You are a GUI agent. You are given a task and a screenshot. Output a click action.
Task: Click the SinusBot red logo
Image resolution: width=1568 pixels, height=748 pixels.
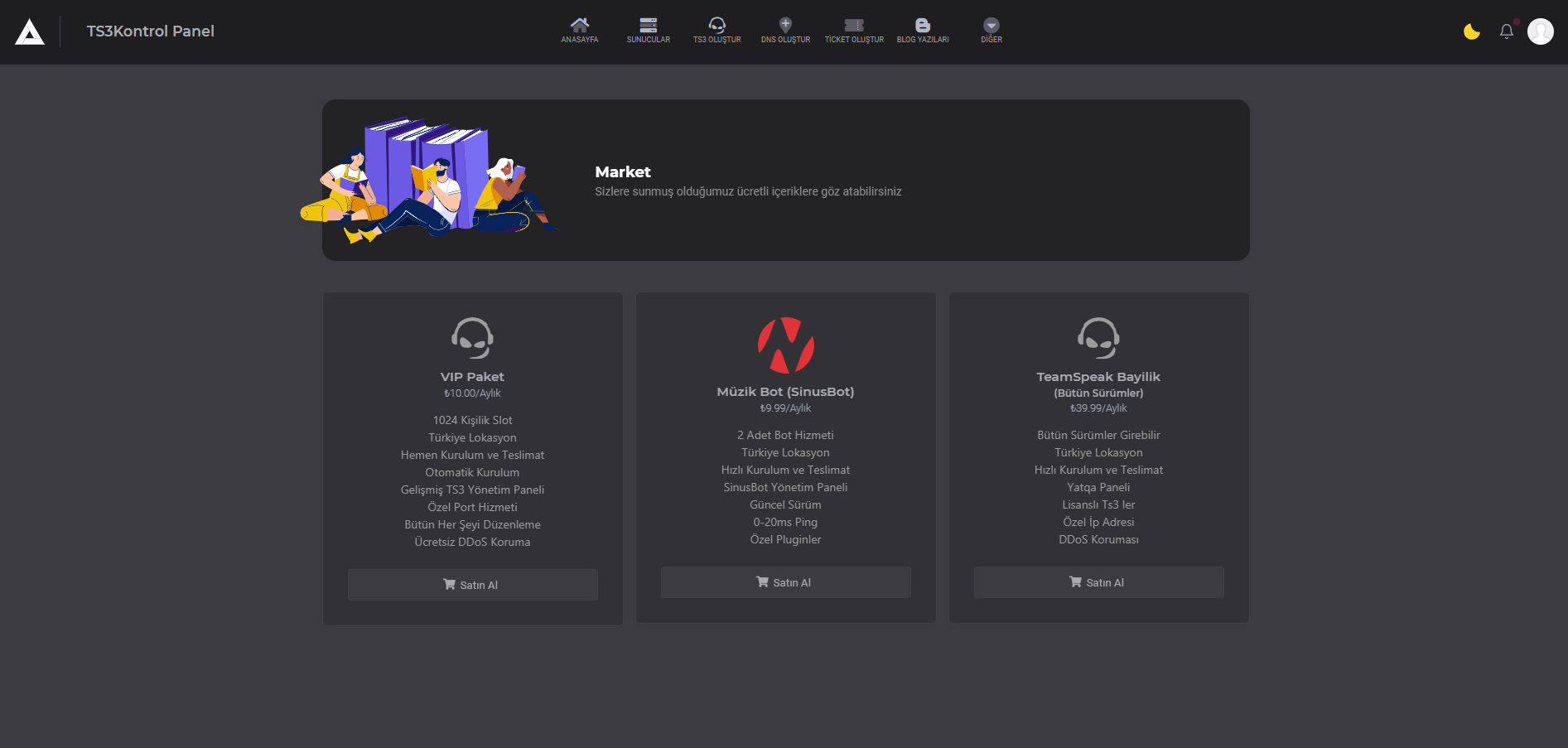785,345
